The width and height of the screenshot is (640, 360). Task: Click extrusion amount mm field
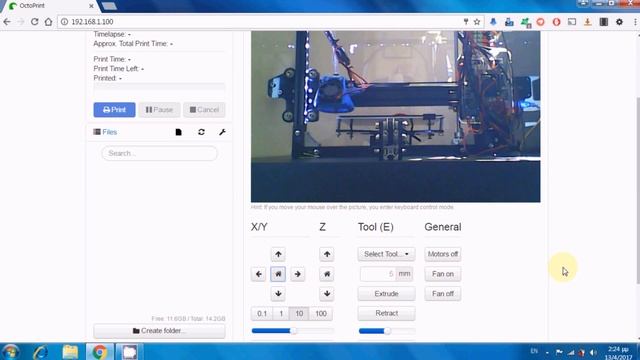[x=378, y=274]
